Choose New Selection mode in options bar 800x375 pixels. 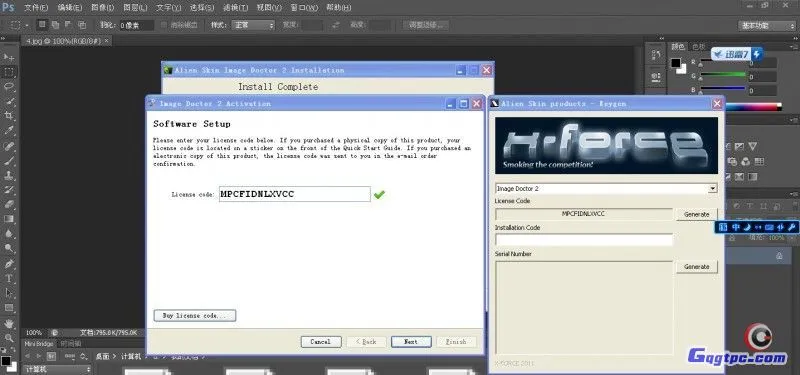click(42, 24)
